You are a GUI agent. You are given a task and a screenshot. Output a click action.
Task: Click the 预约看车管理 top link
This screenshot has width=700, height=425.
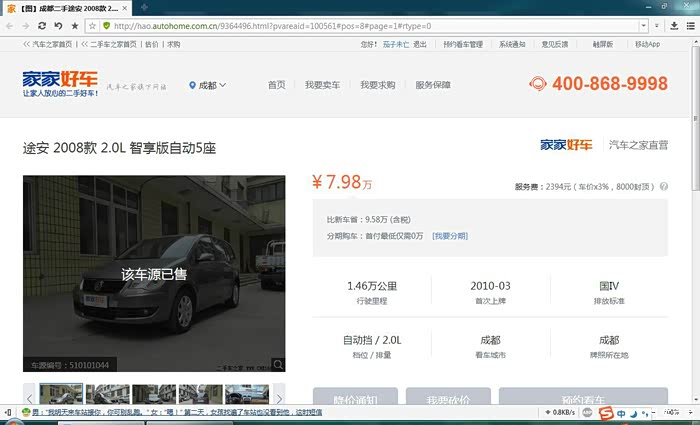[x=463, y=44]
